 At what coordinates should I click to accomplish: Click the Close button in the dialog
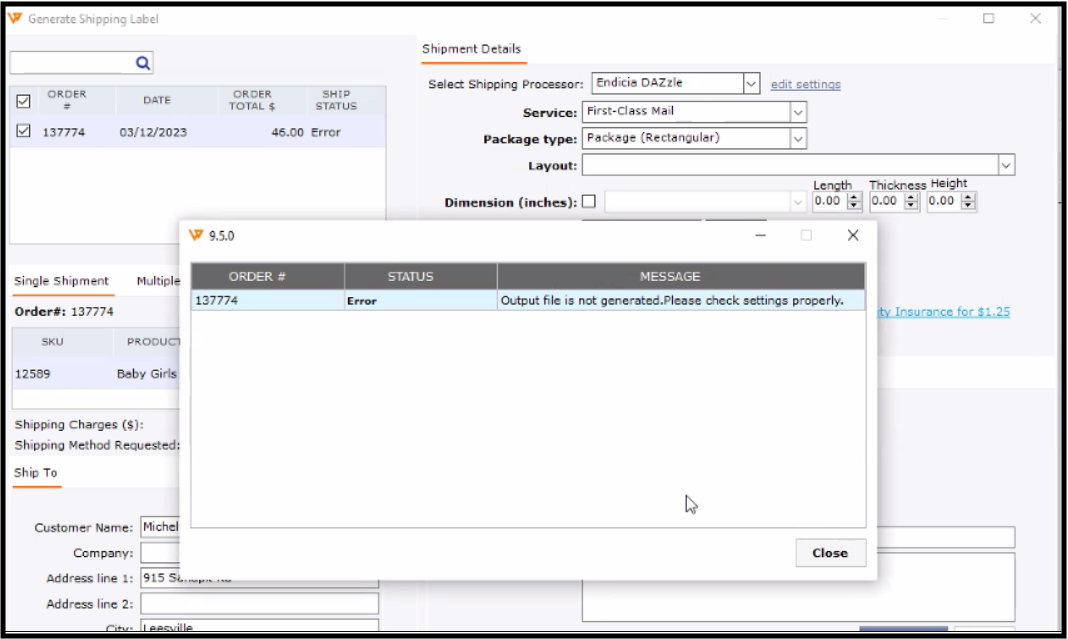pos(830,553)
